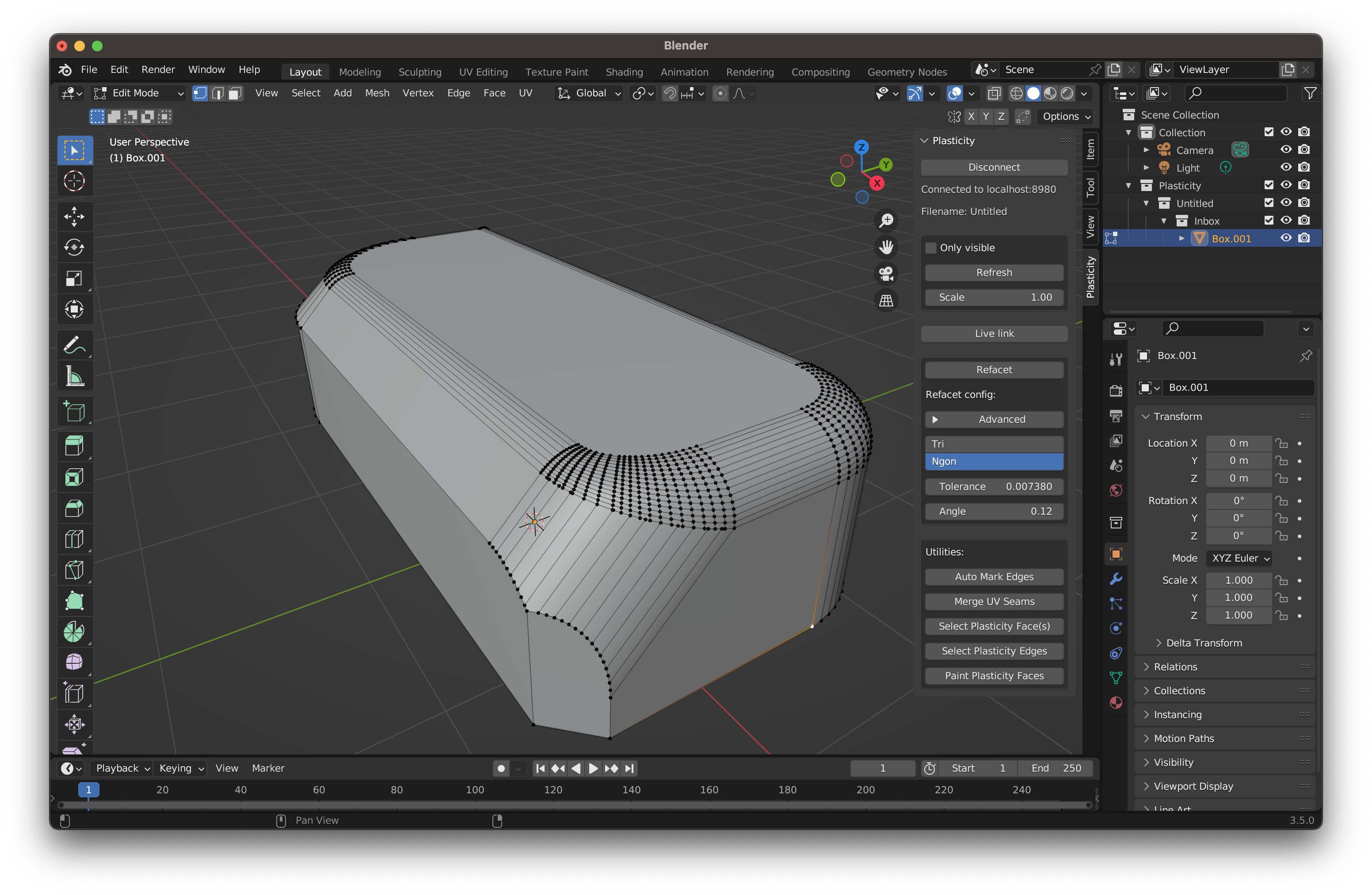Open Modifiers wrench properties tab

point(1116,579)
